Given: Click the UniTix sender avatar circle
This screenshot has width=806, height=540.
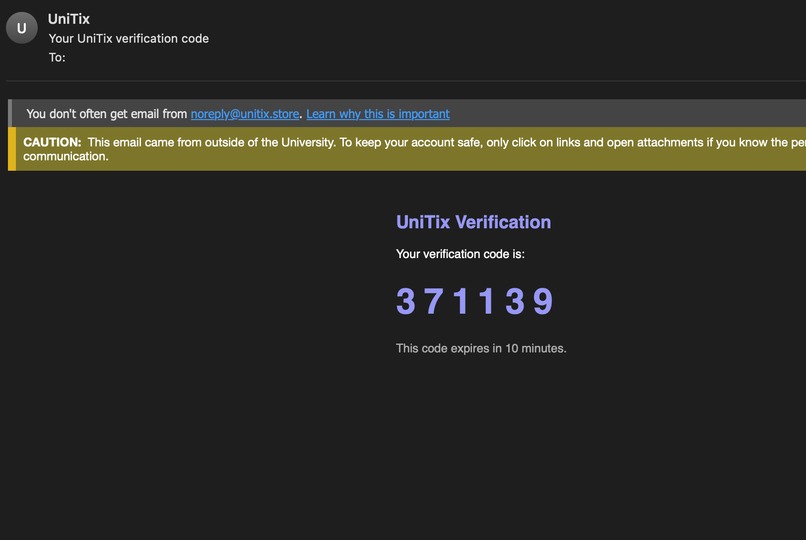Looking at the screenshot, I should [22, 28].
